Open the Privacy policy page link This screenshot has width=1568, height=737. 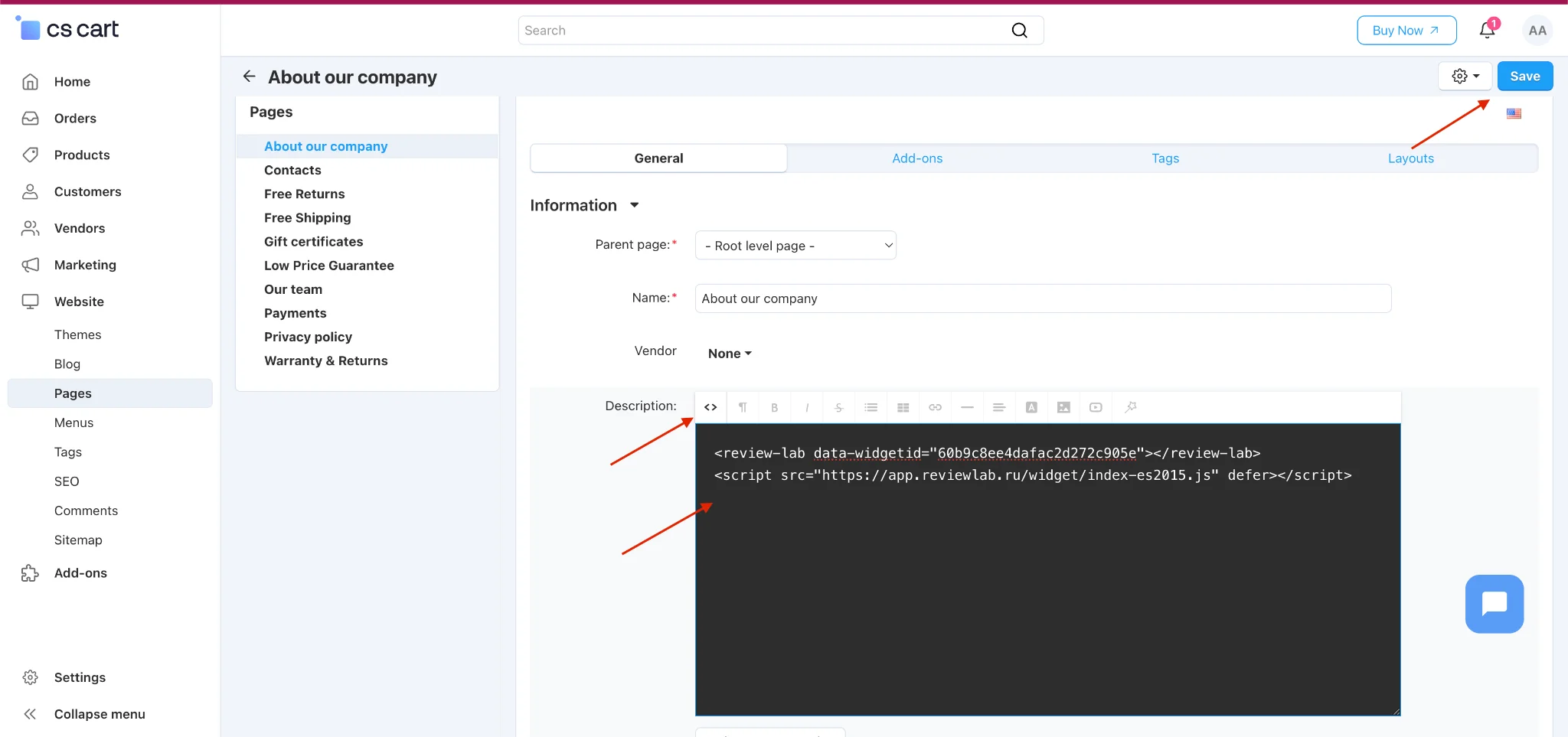pyautogui.click(x=308, y=337)
